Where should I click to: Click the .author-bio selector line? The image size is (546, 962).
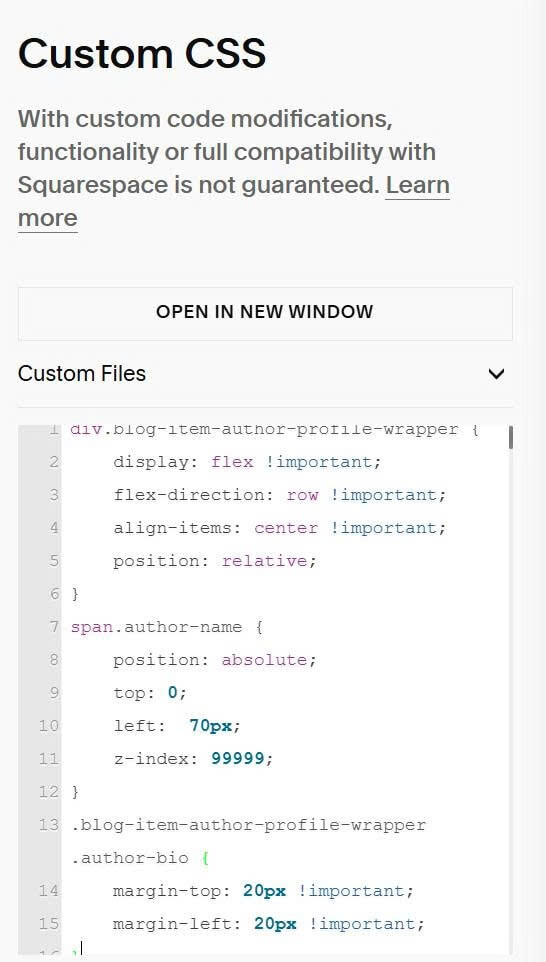point(129,858)
